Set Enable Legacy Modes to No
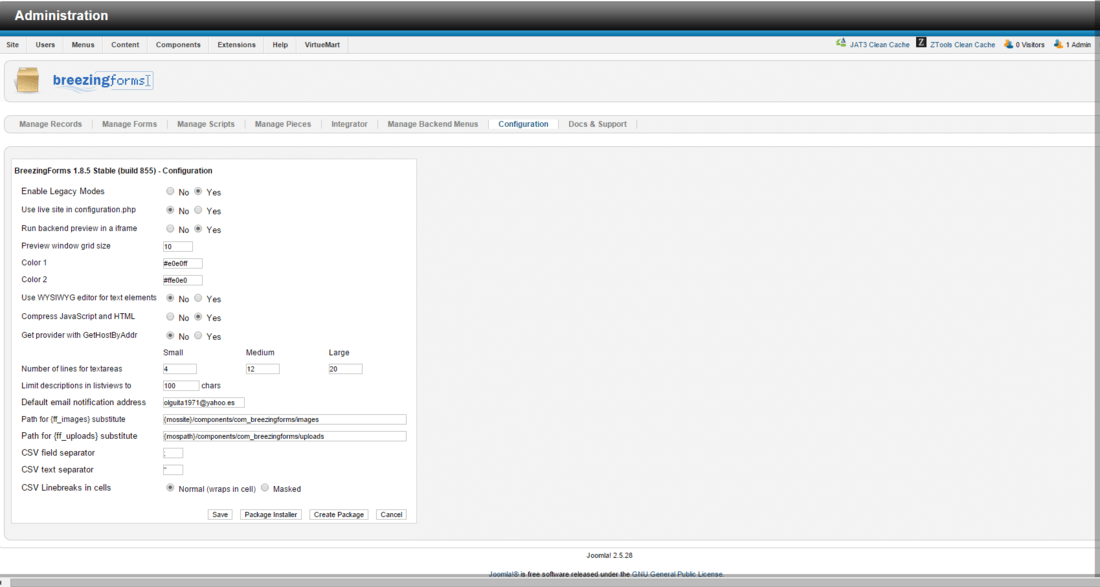Image resolution: width=1100 pixels, height=587 pixels. [x=170, y=191]
